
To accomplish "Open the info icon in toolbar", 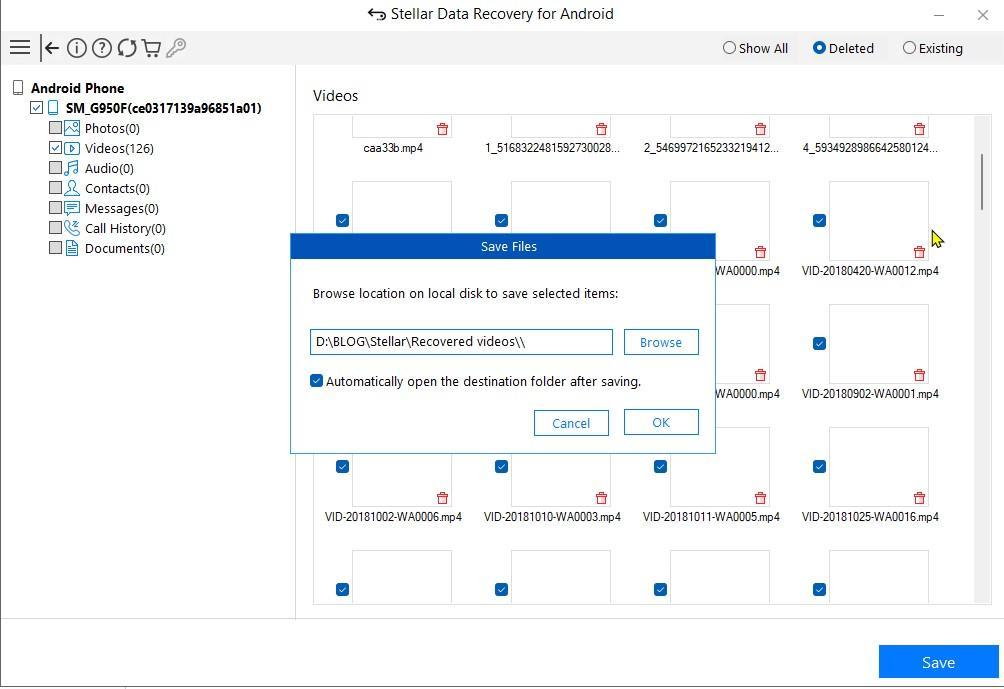I will click(76, 48).
